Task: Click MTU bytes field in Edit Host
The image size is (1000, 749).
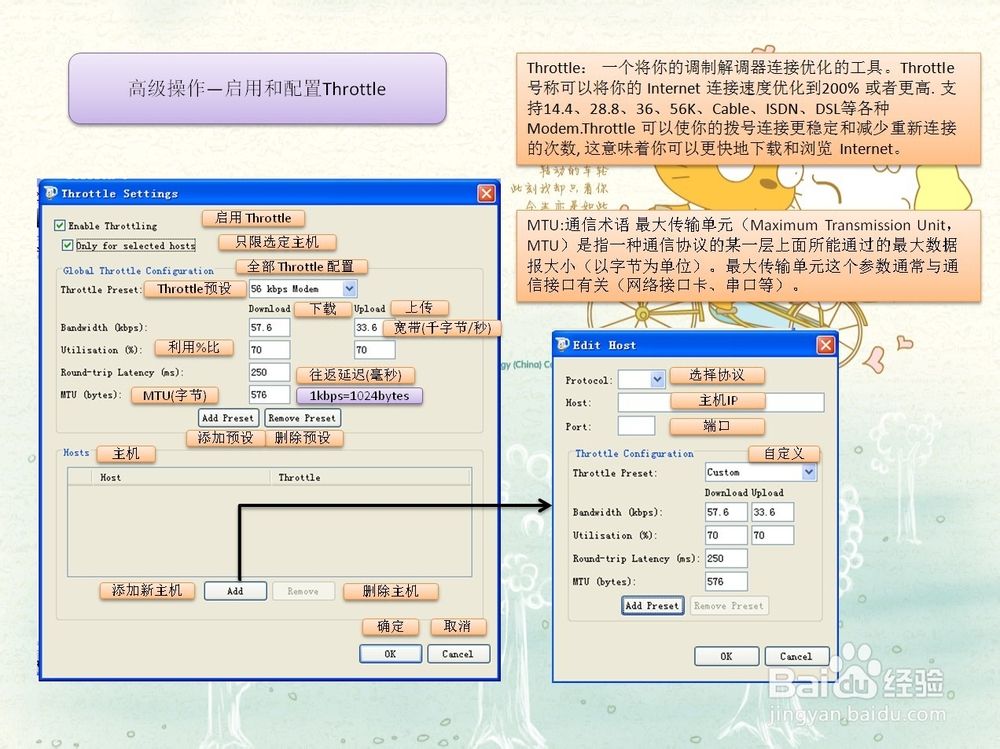Action: click(726, 581)
